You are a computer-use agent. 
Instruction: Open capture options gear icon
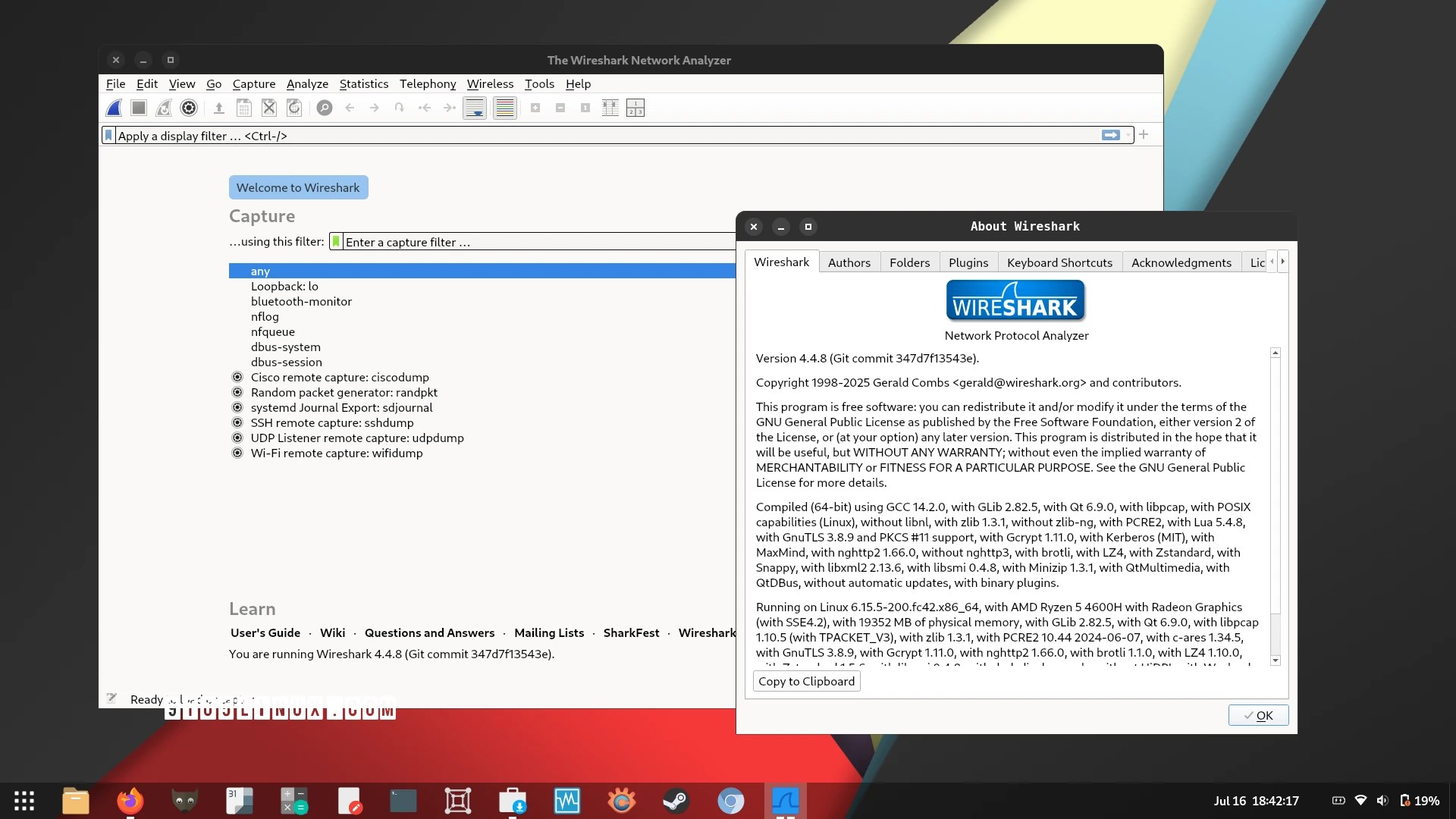click(189, 108)
